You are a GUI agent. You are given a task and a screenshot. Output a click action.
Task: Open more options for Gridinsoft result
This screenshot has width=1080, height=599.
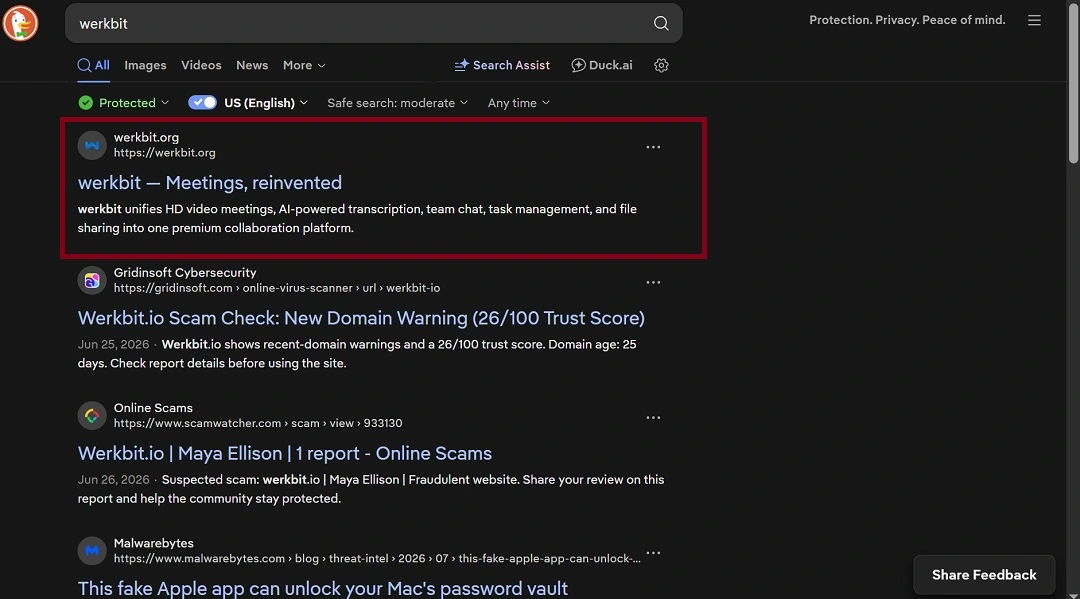pyautogui.click(x=653, y=282)
